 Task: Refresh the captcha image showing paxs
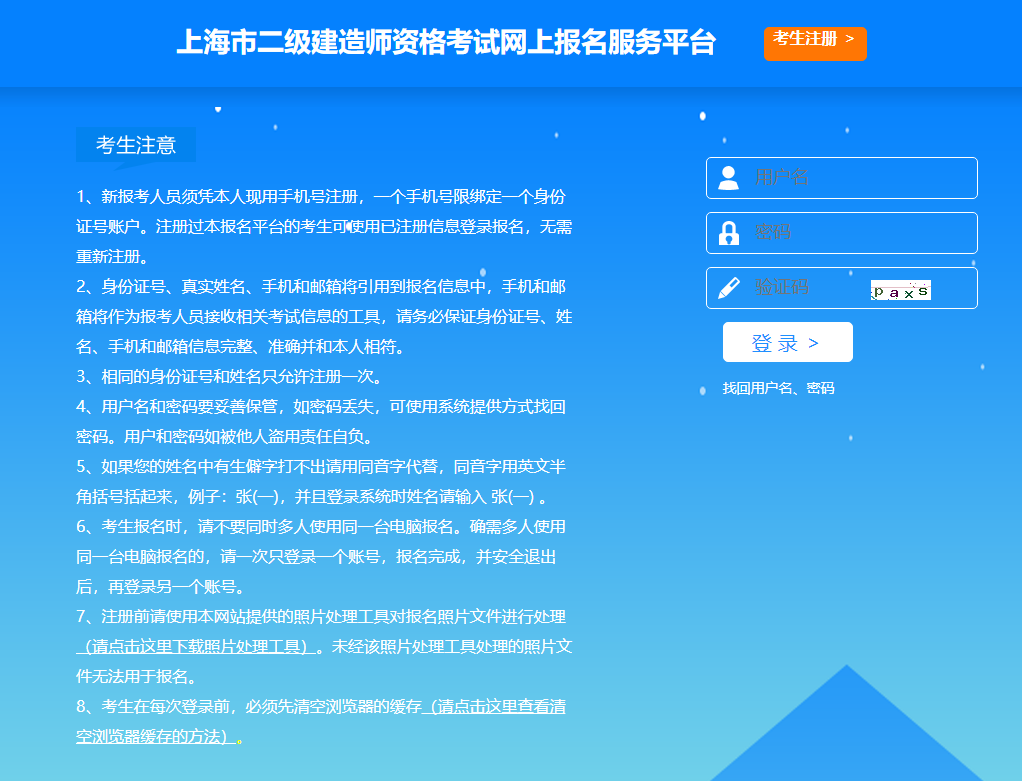(x=900, y=290)
